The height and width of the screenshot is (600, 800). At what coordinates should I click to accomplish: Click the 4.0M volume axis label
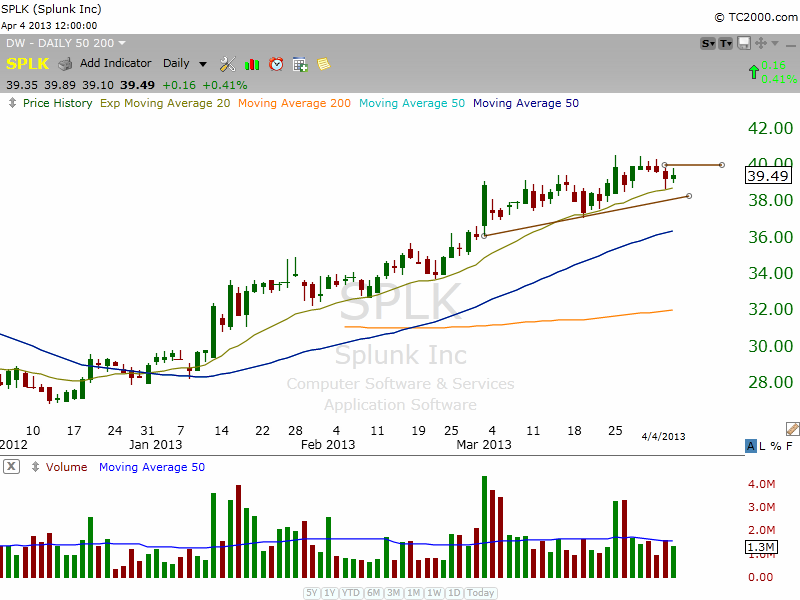[x=761, y=484]
